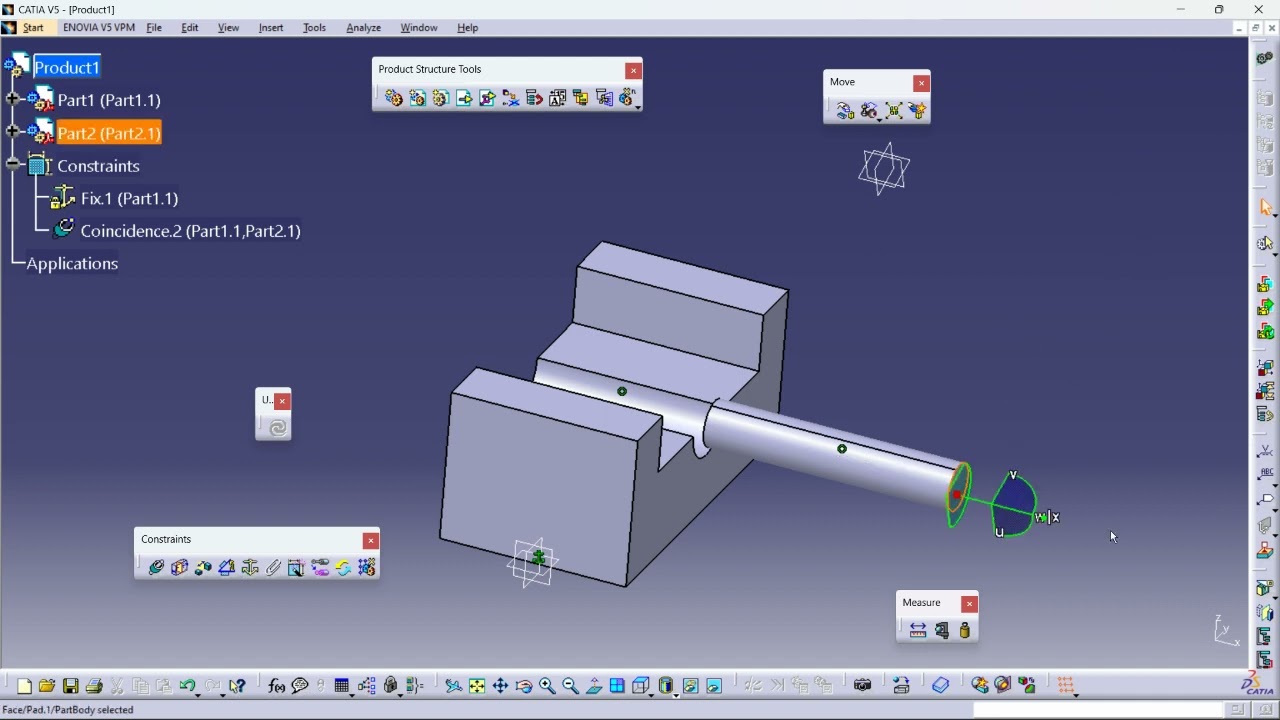Insert a new Component from Product Structure Tools
Image resolution: width=1280 pixels, height=720 pixels.
pos(394,98)
